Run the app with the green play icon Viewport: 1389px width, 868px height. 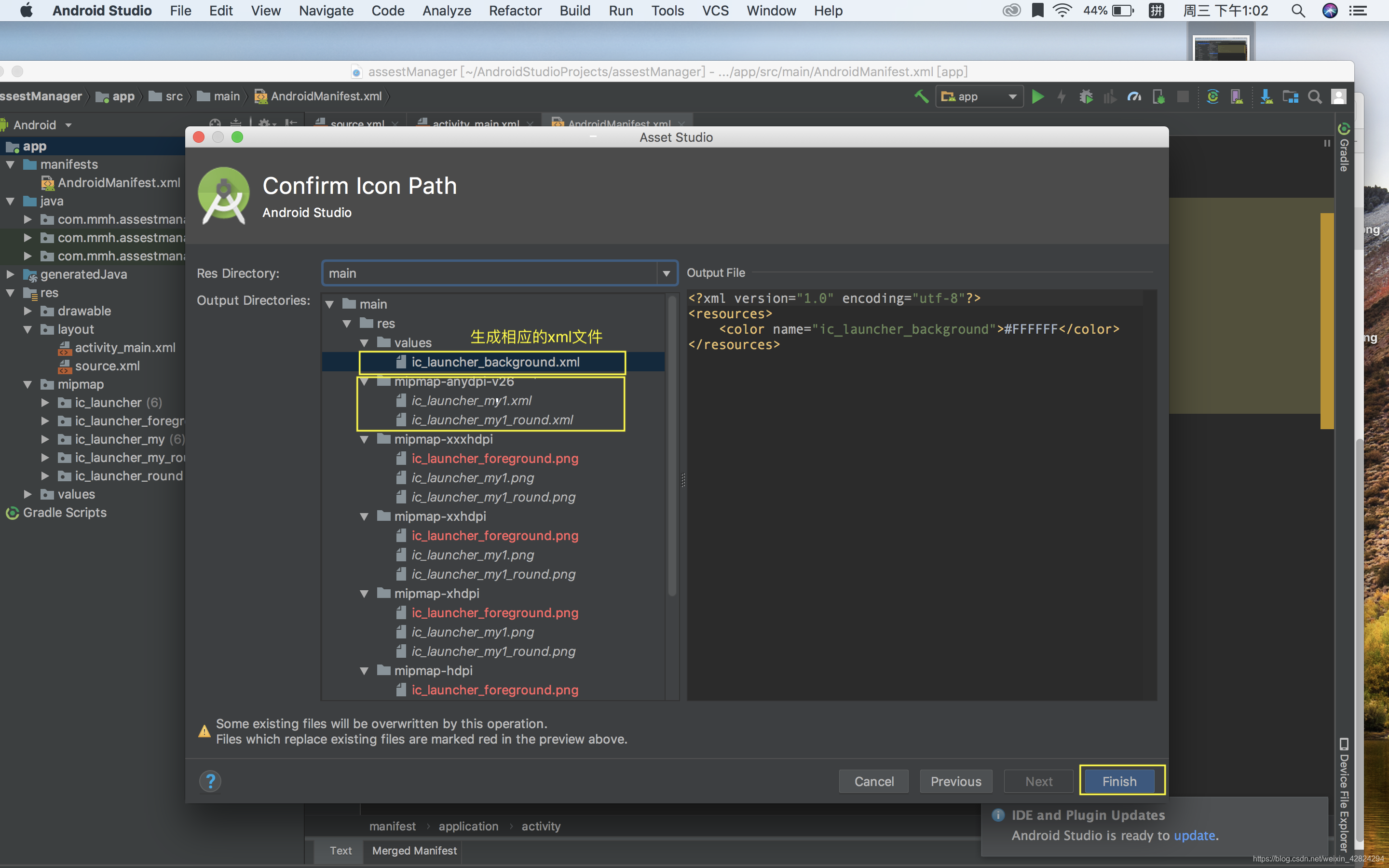[x=1037, y=96]
